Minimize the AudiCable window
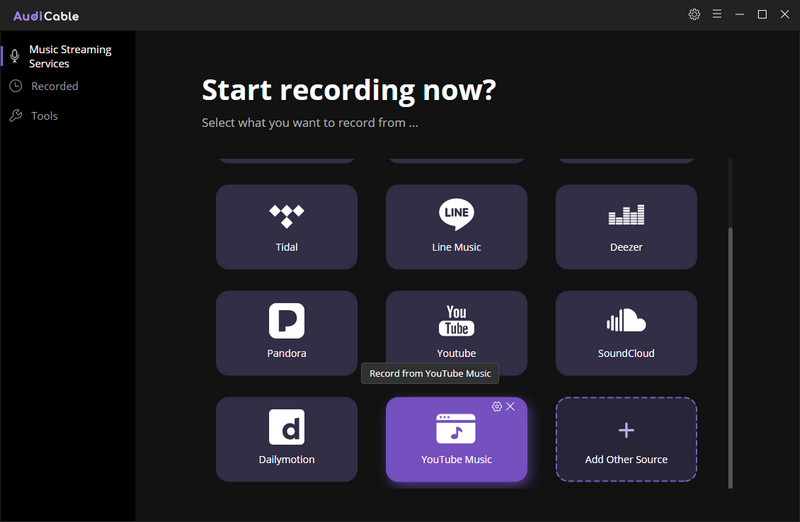 point(739,14)
